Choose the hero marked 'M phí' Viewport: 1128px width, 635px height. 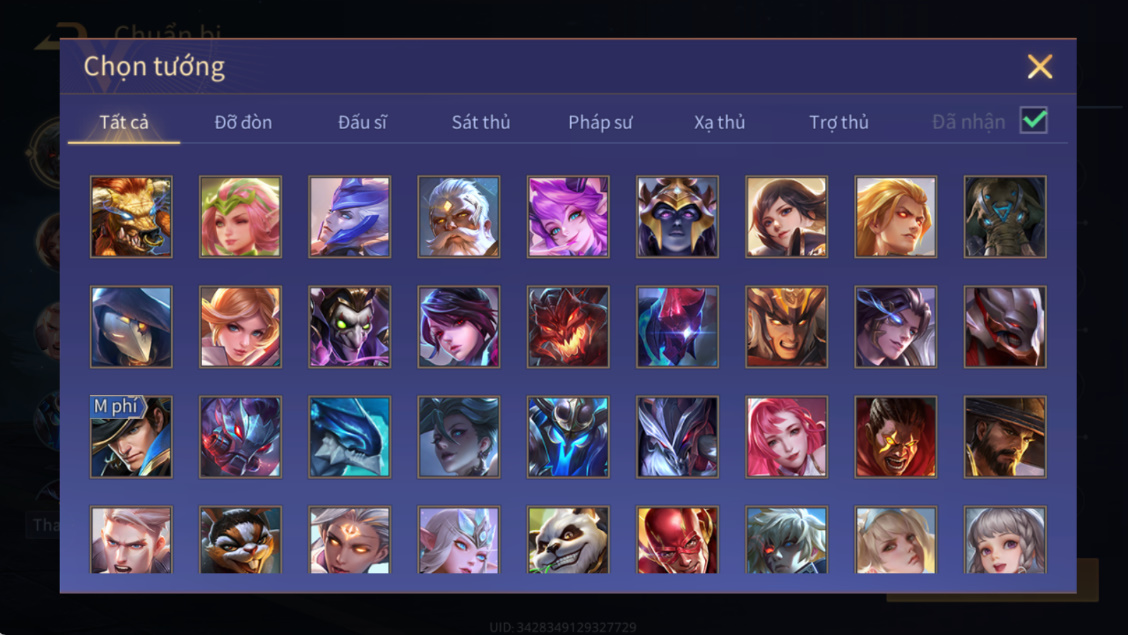tap(131, 437)
